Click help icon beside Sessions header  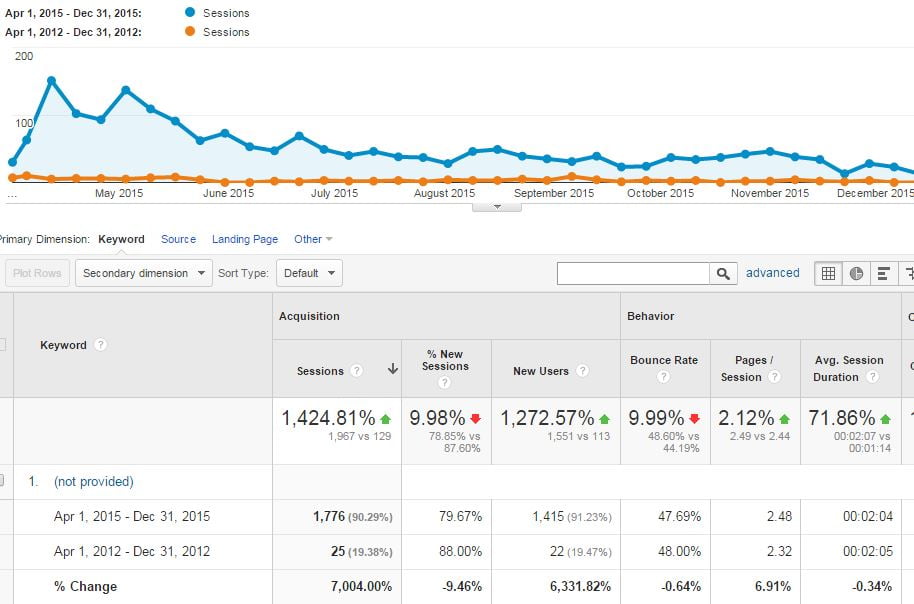coord(358,371)
